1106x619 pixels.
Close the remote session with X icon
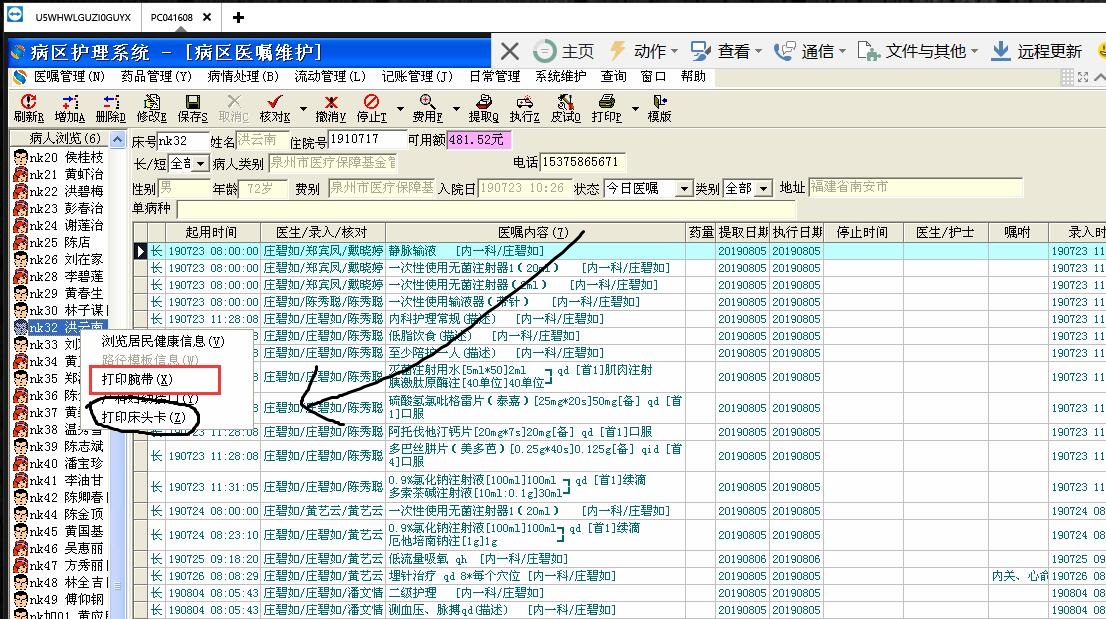509,51
